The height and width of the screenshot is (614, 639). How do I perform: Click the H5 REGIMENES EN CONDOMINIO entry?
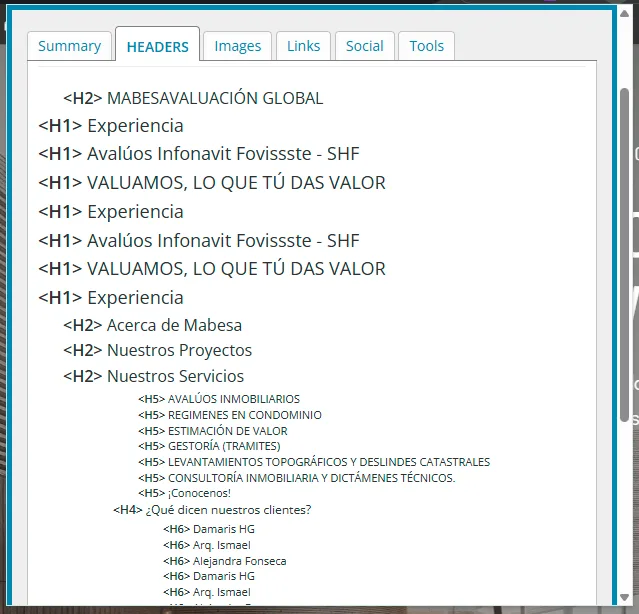click(x=230, y=415)
